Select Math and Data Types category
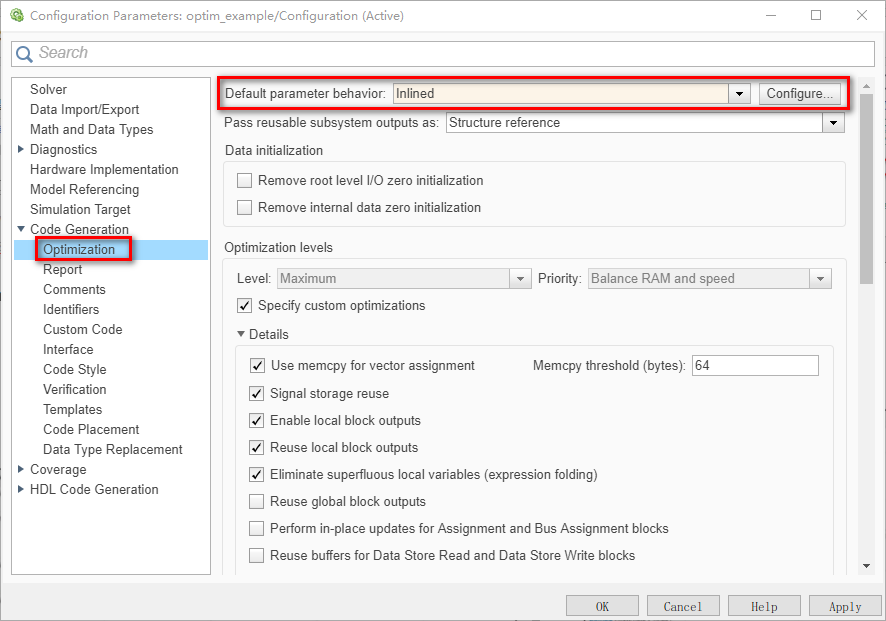 pos(92,129)
